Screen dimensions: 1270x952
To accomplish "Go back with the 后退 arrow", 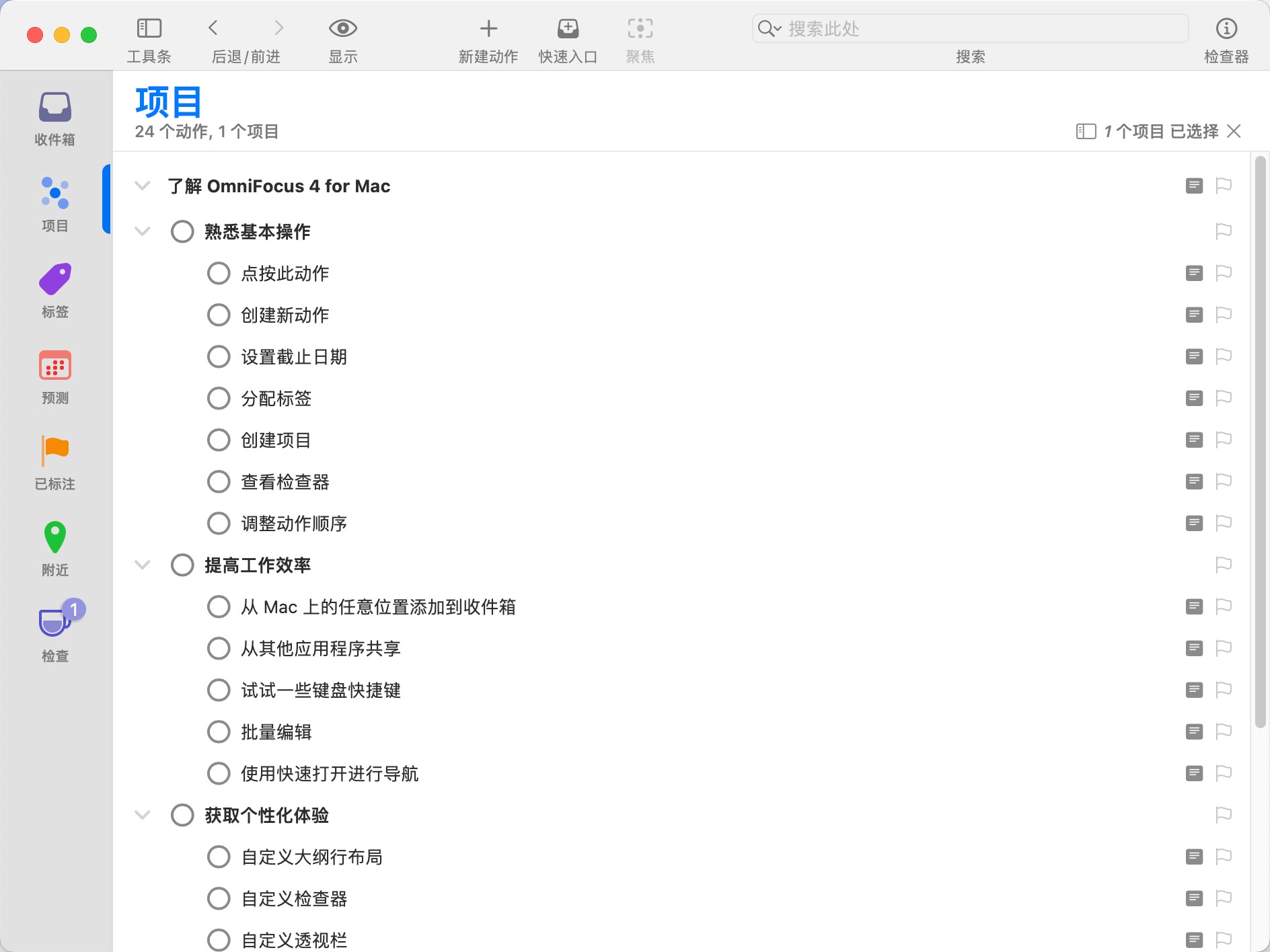I will (213, 28).
